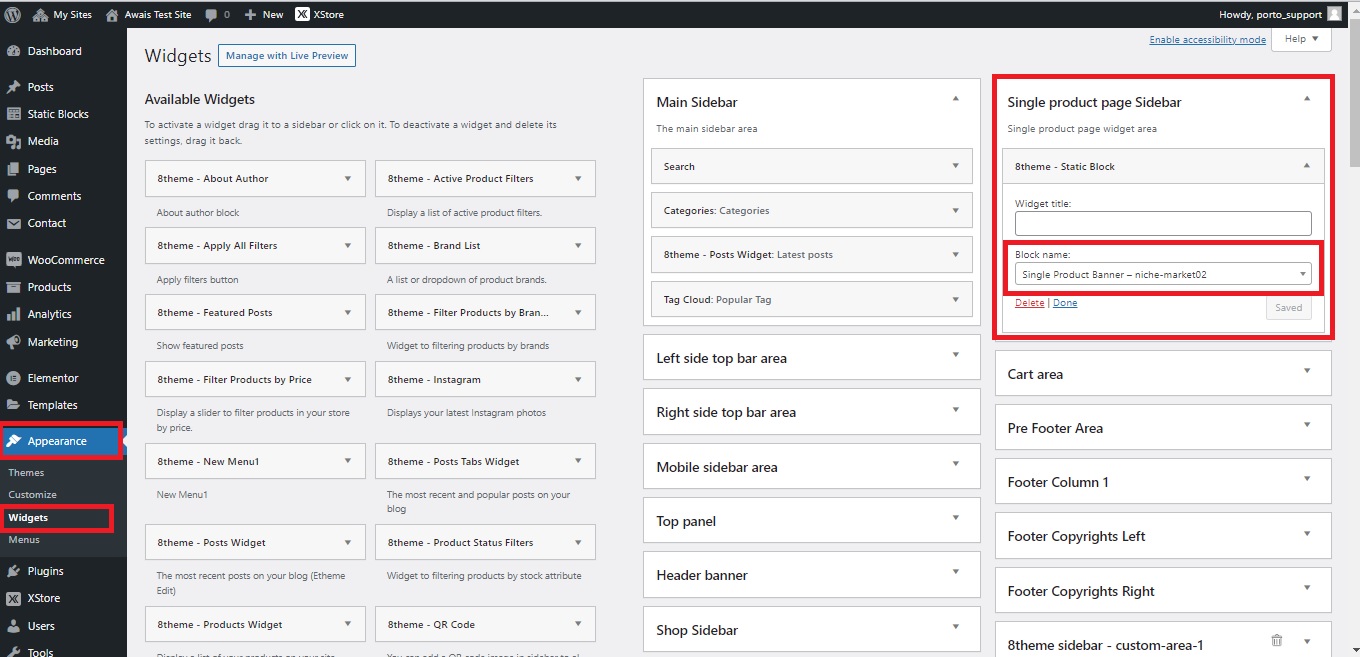The height and width of the screenshot is (657, 1360).
Task: Open Menus submenu link
Action: (24, 539)
